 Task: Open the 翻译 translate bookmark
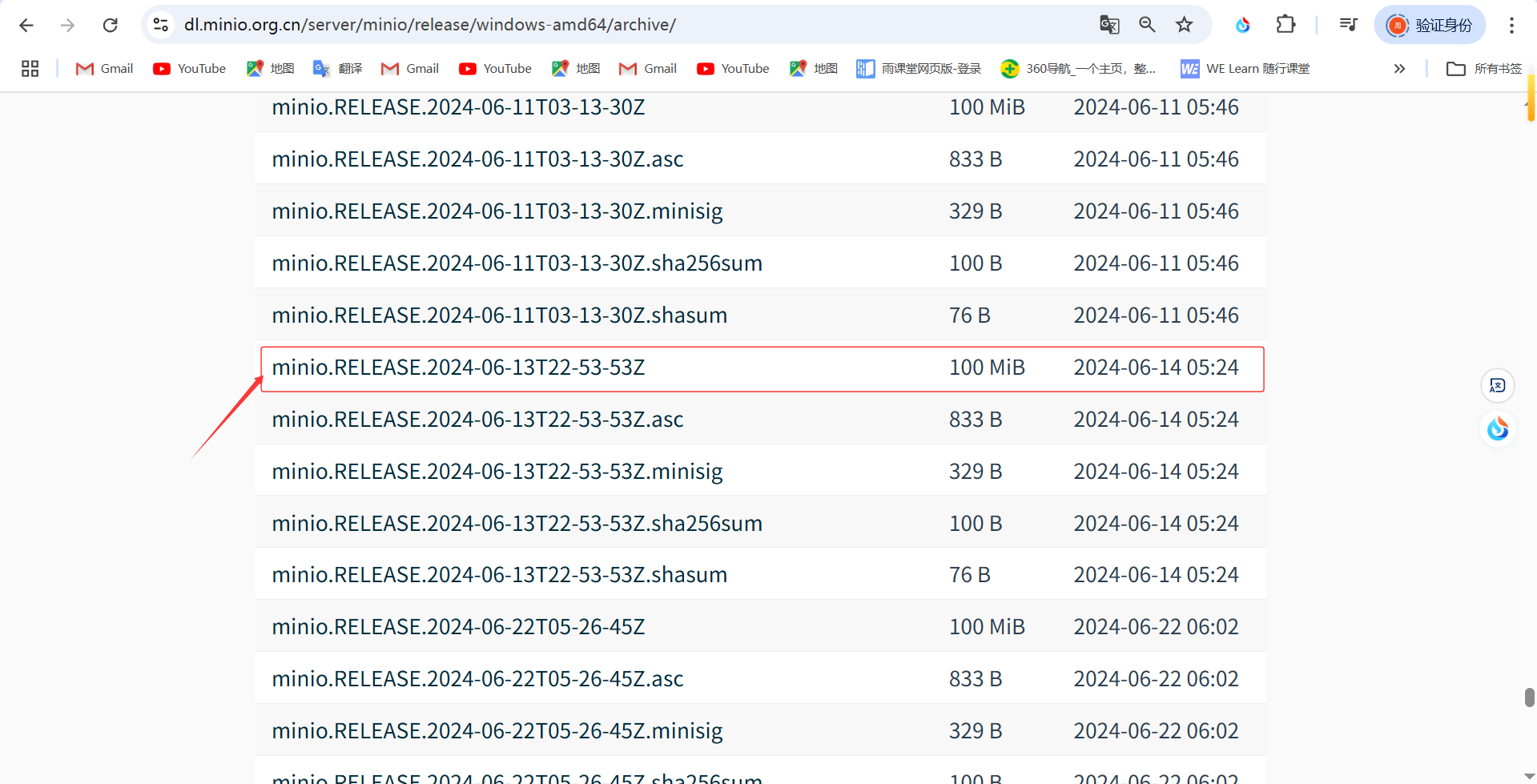[338, 69]
